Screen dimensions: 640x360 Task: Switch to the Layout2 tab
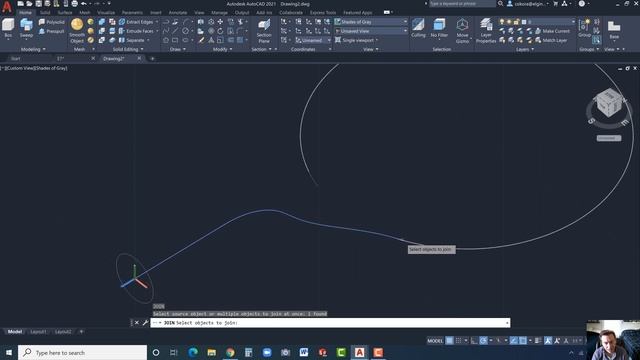point(63,332)
